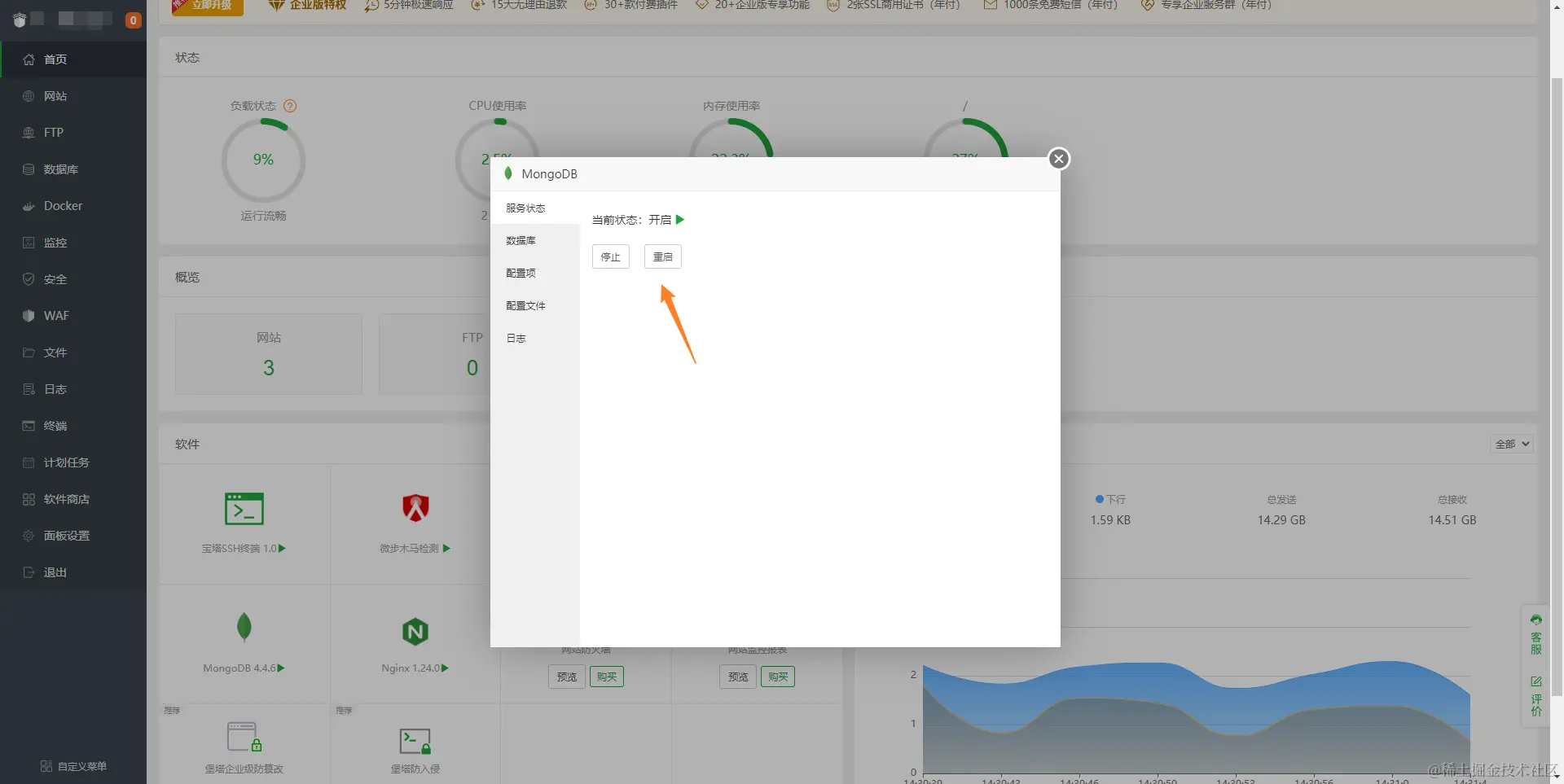Click 预览 under 网站监控报表
Viewport: 1564px width, 784px height.
(738, 677)
